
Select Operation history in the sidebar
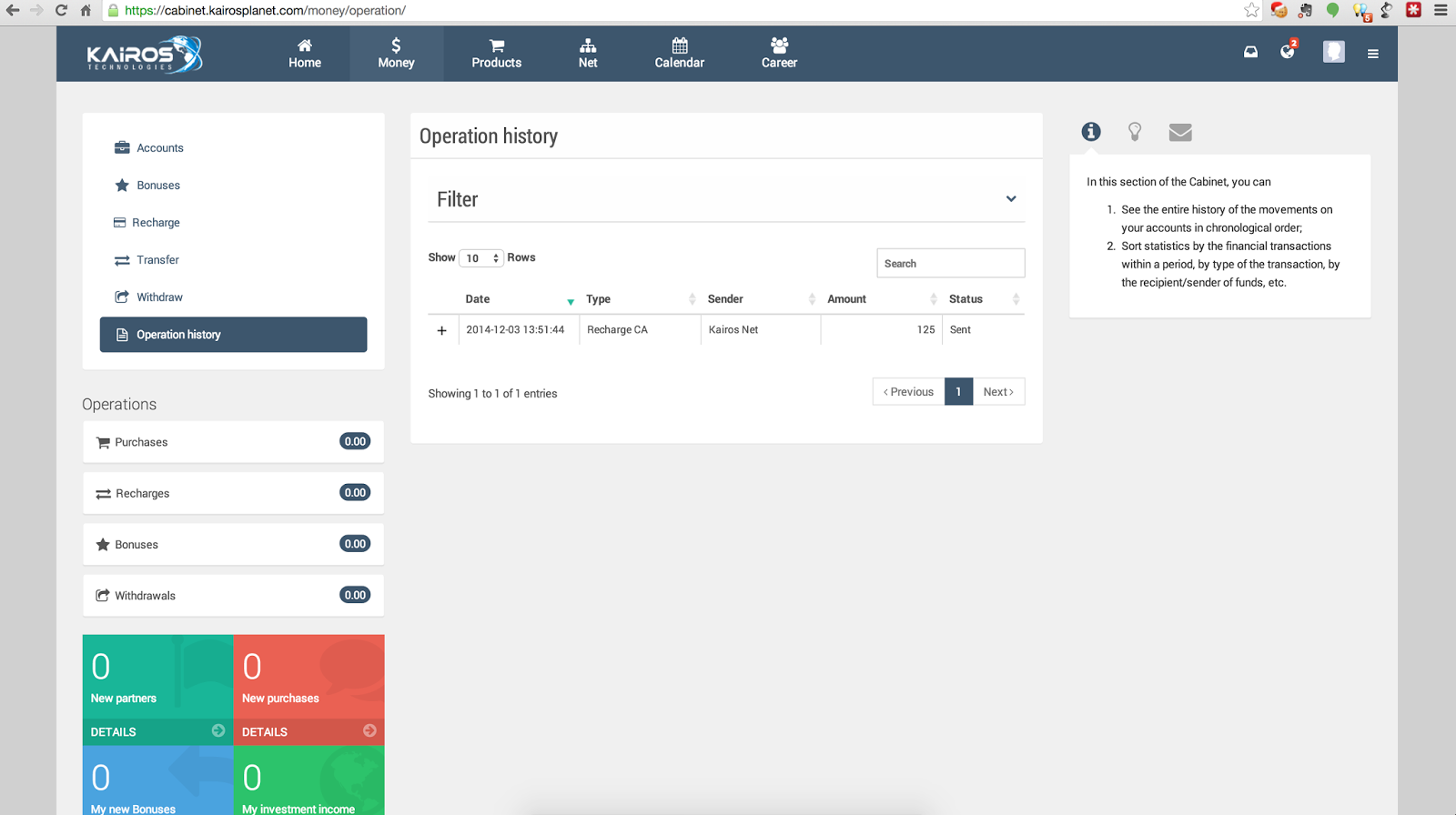click(x=233, y=334)
